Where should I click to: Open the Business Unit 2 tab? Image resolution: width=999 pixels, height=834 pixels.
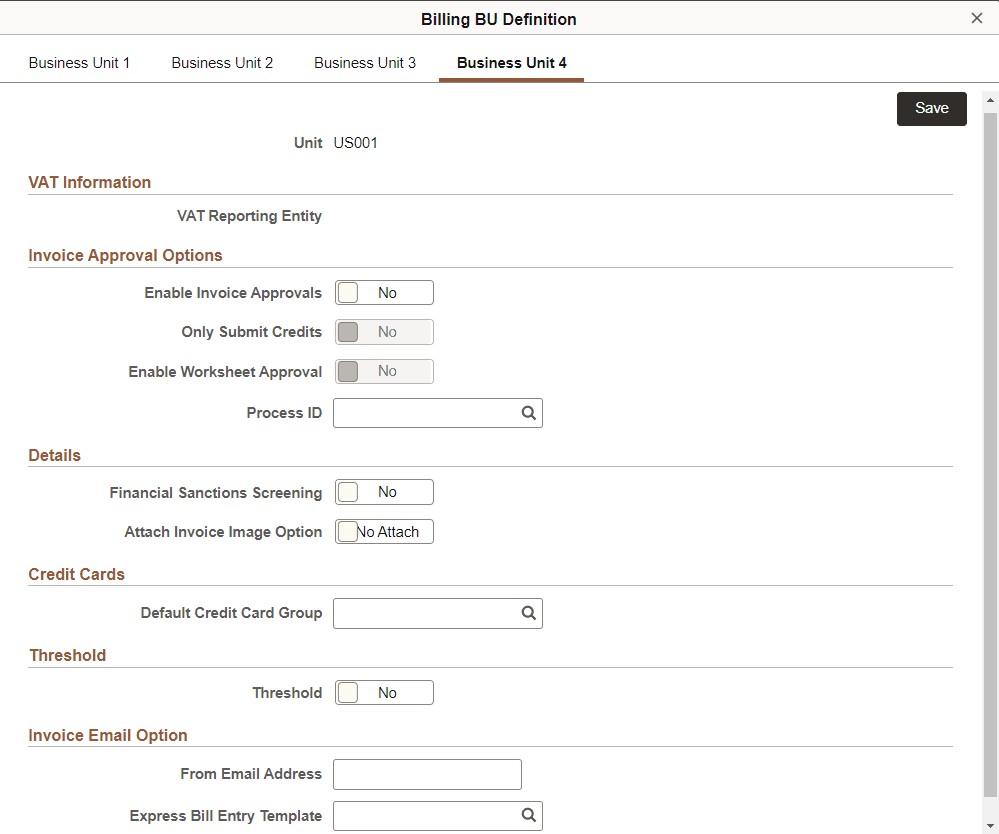pos(221,62)
